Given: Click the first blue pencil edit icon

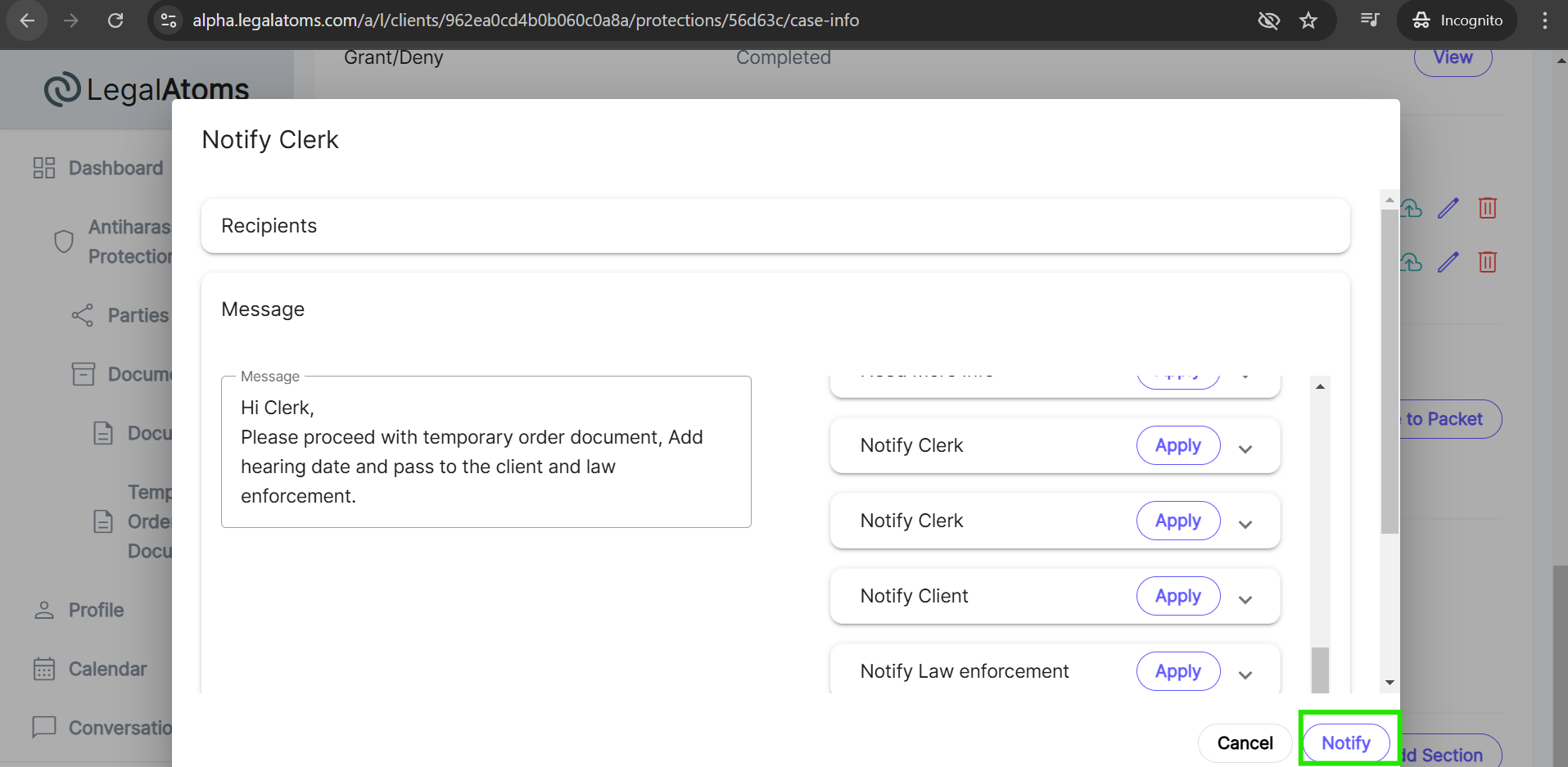Looking at the screenshot, I should pos(1448,208).
